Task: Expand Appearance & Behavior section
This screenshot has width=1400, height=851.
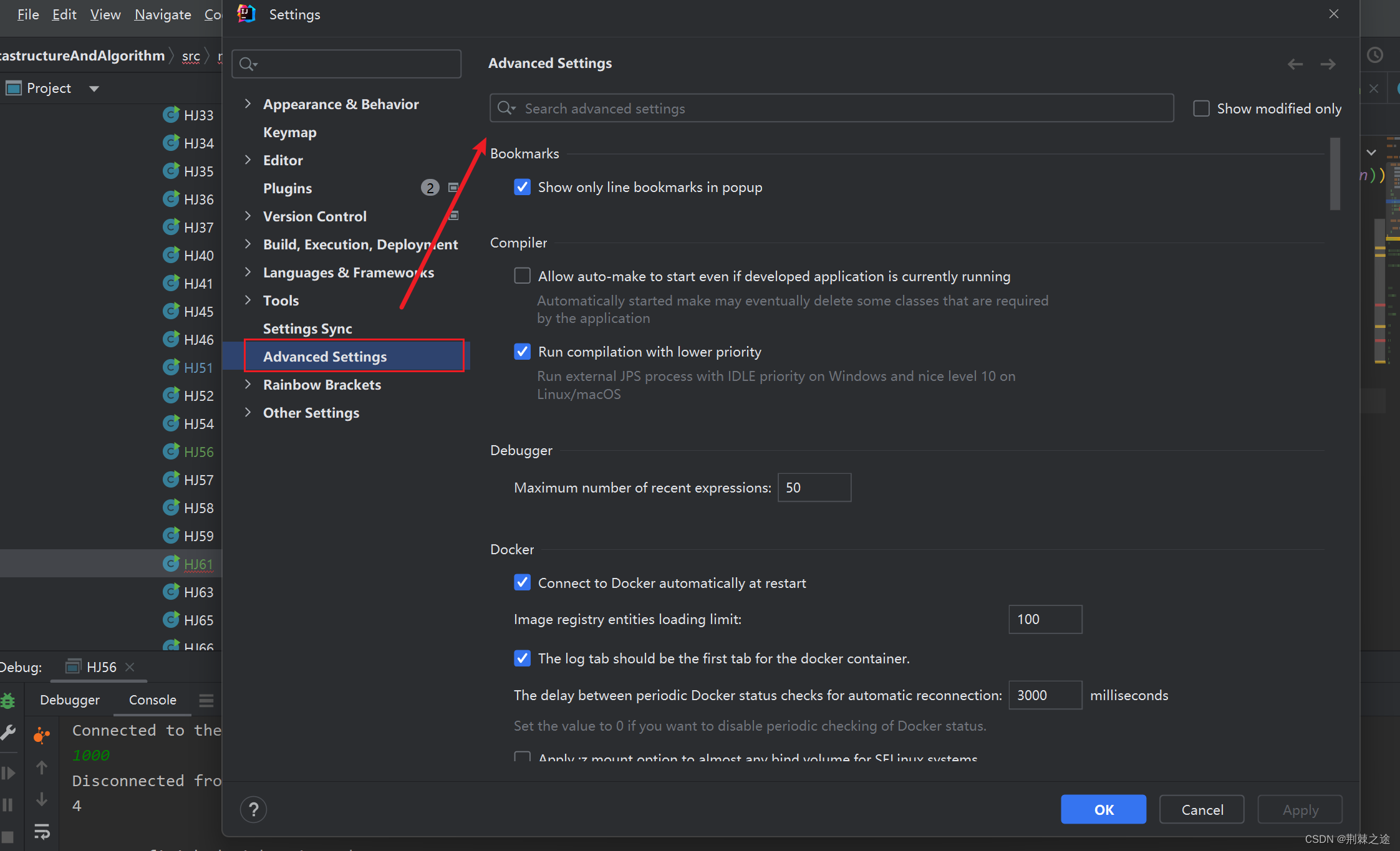Action: (x=248, y=104)
